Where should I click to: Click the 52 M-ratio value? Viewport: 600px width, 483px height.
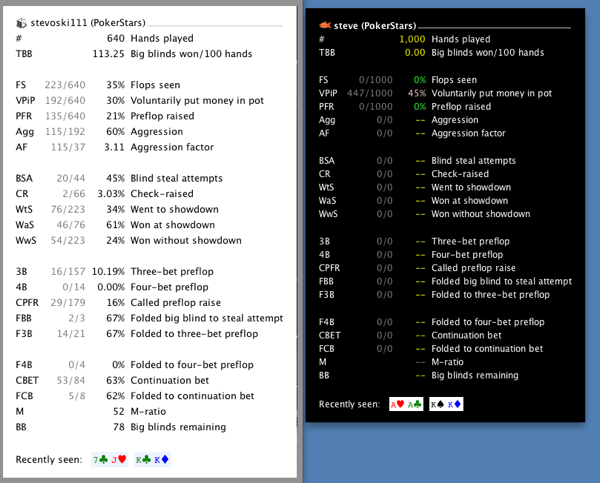[119, 412]
